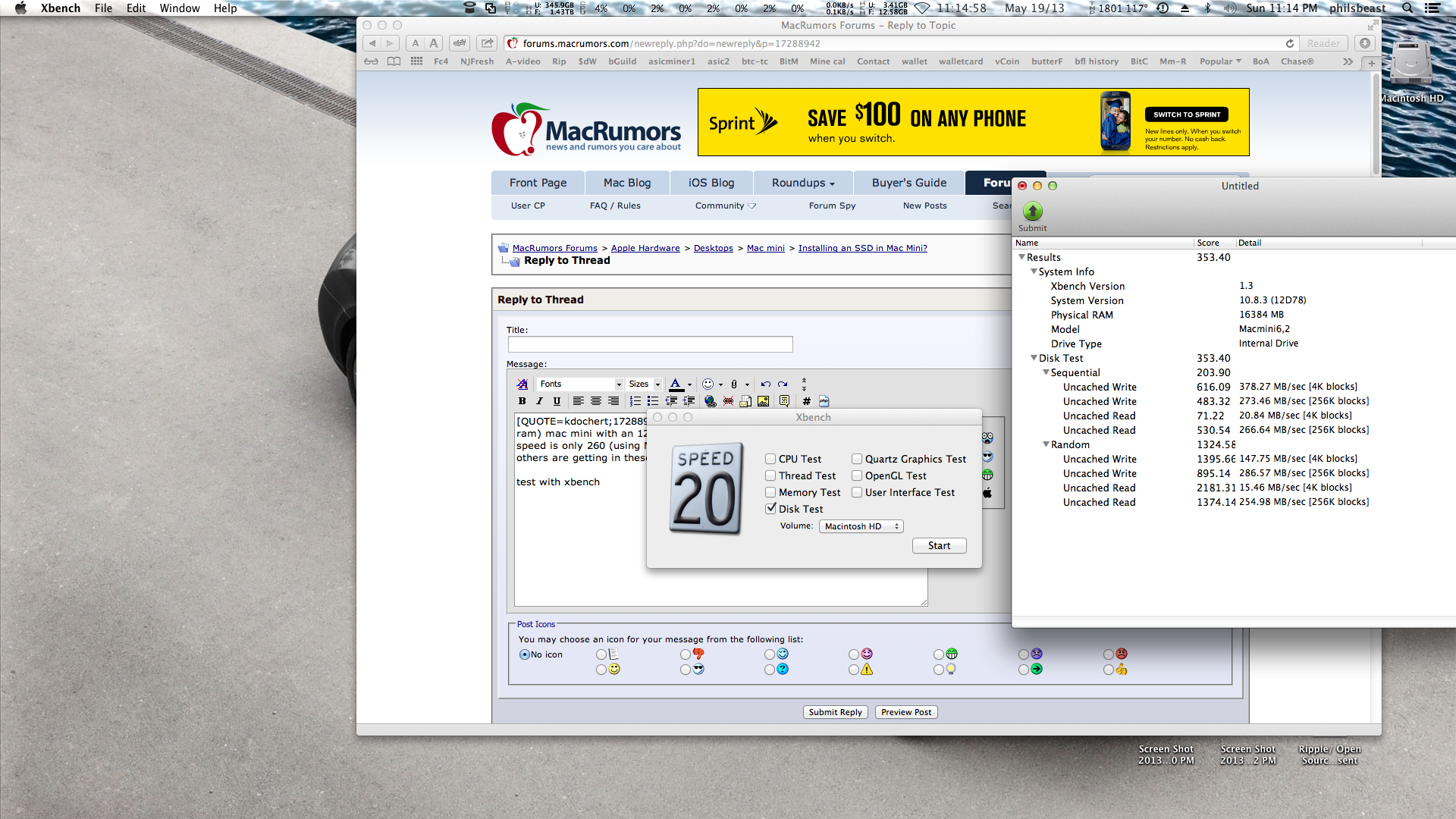Click the Submit Reply button
The height and width of the screenshot is (819, 1456).
coord(835,712)
